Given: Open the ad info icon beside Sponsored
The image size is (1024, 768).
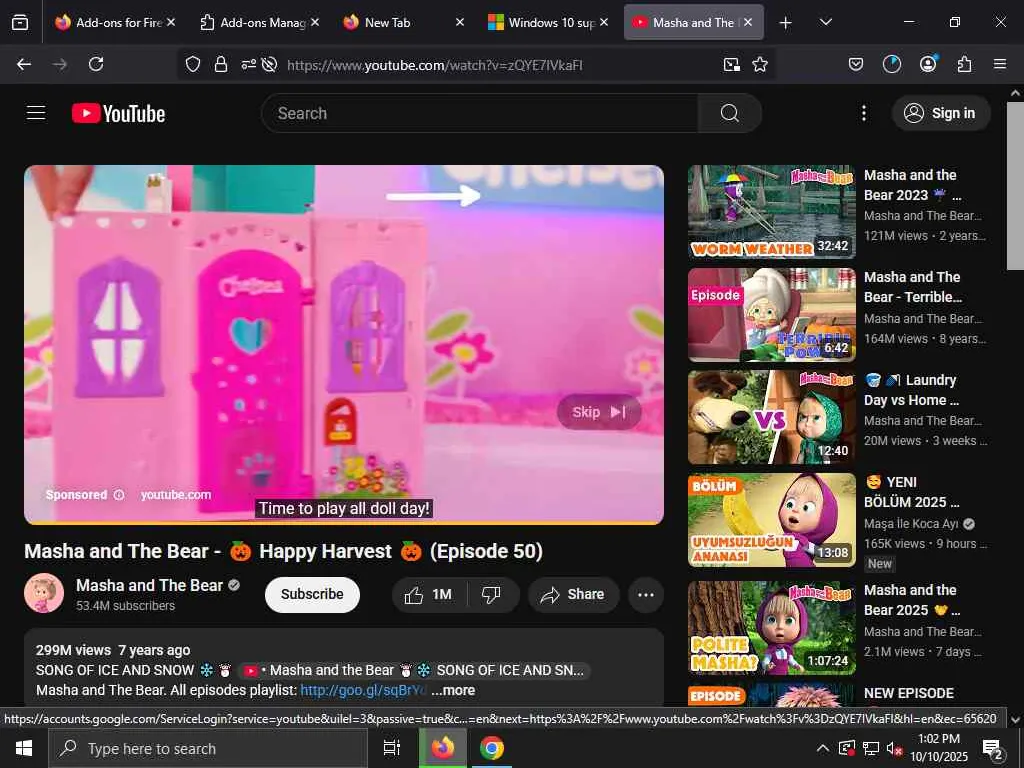Looking at the screenshot, I should [119, 495].
